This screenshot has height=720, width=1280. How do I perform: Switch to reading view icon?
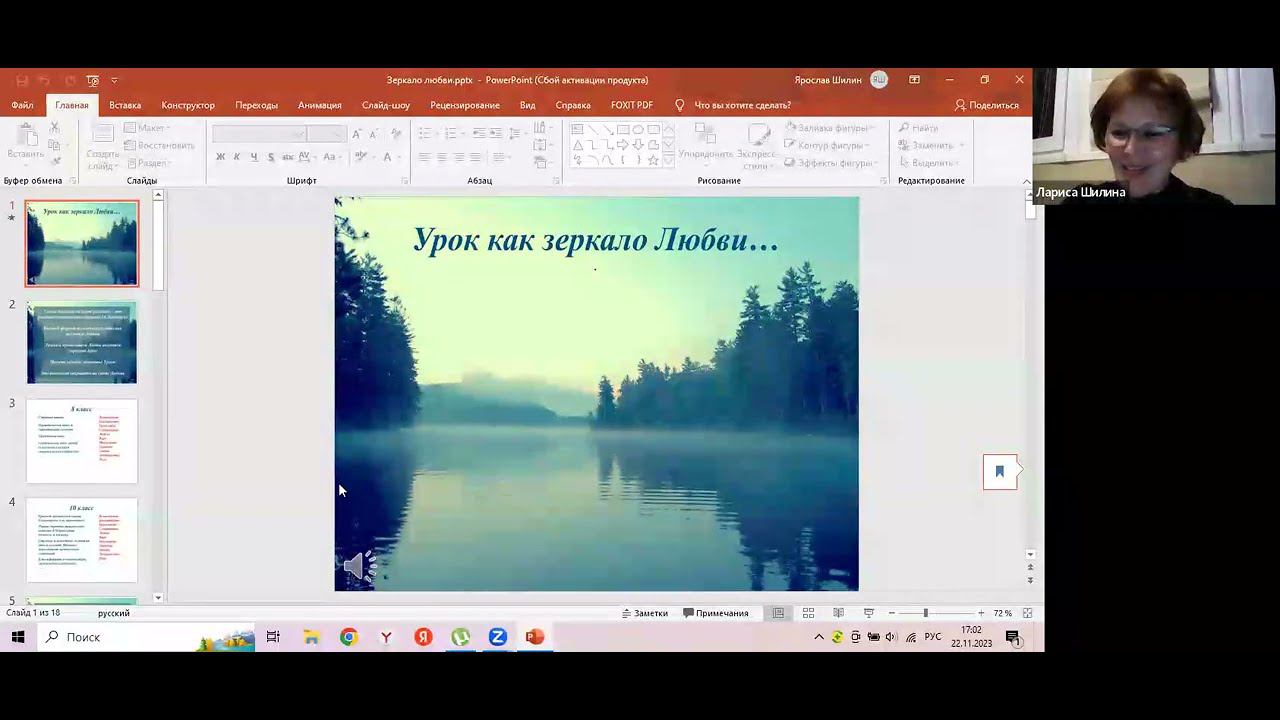838,613
